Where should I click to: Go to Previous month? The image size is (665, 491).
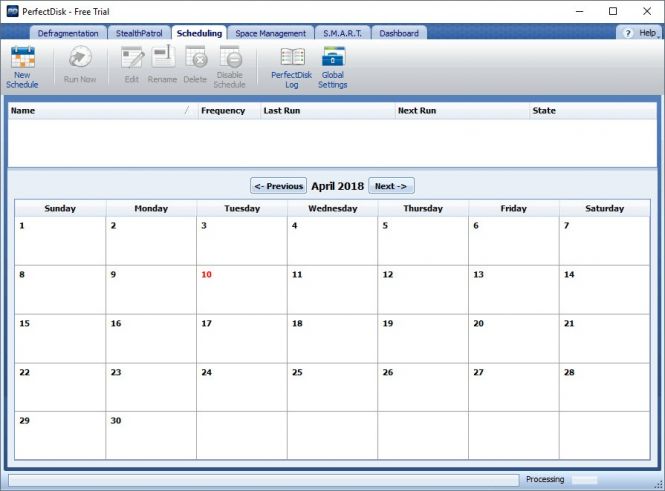click(278, 186)
